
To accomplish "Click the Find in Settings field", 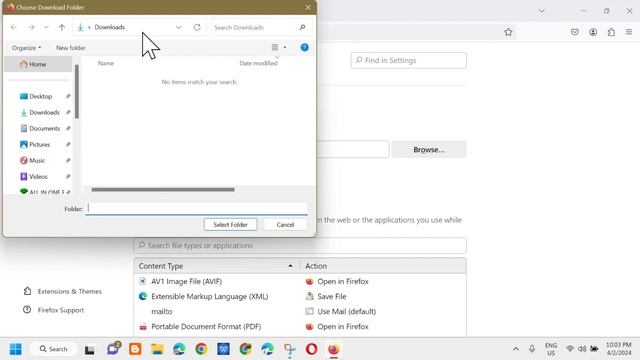I will (x=409, y=60).
